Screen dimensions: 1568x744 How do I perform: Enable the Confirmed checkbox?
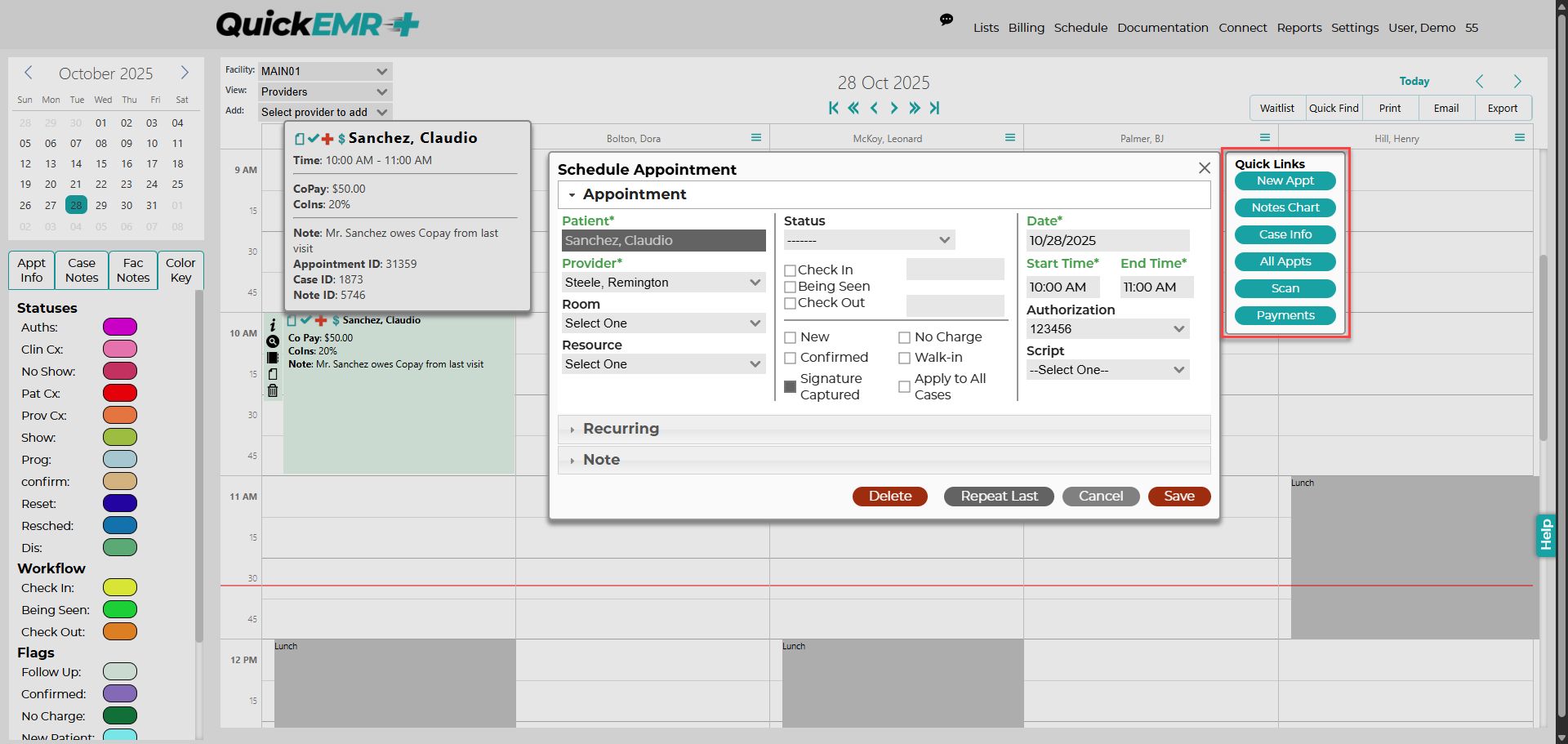tap(790, 358)
